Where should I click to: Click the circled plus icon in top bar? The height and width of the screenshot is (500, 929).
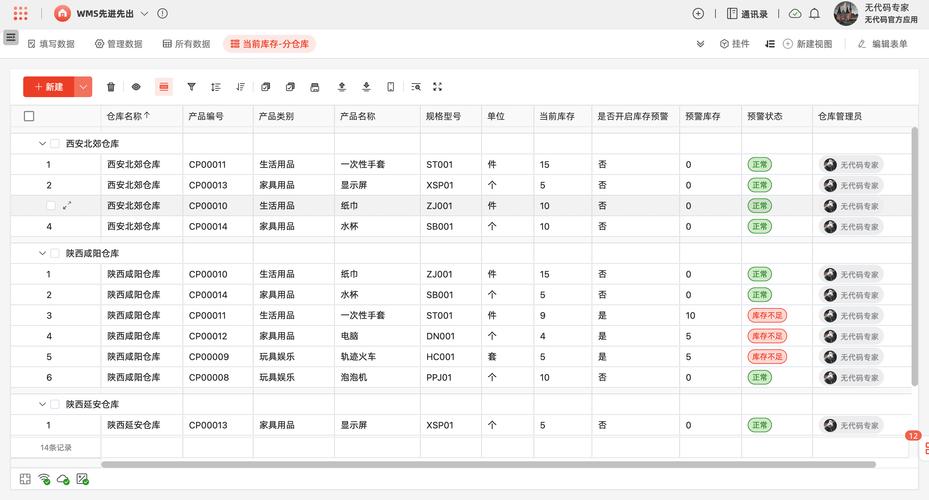[x=698, y=14]
